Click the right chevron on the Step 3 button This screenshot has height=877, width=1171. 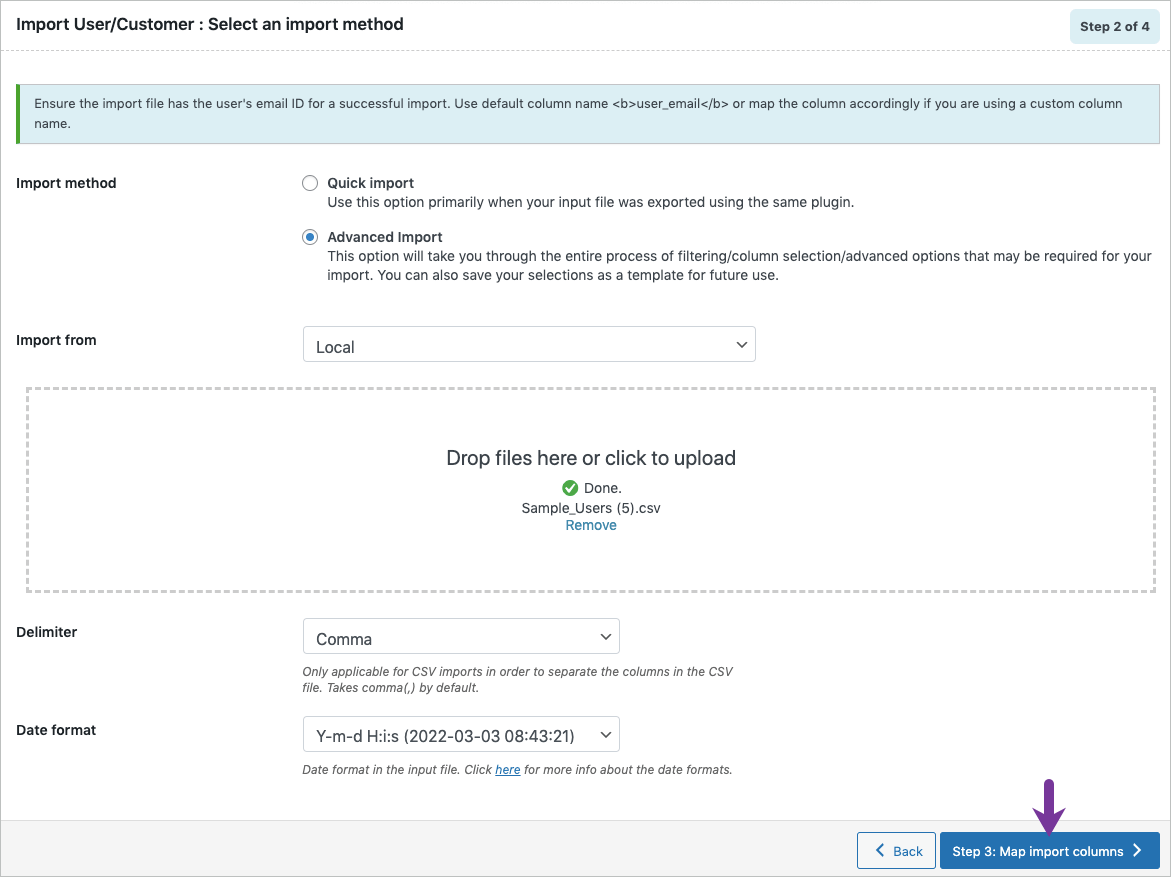coord(1141,850)
